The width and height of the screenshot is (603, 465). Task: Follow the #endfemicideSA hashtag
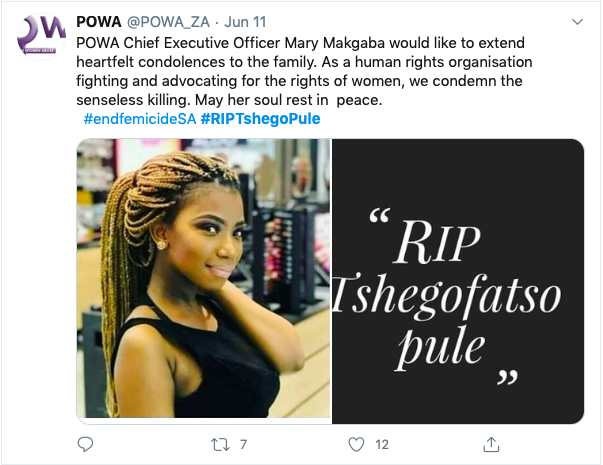pos(140,119)
